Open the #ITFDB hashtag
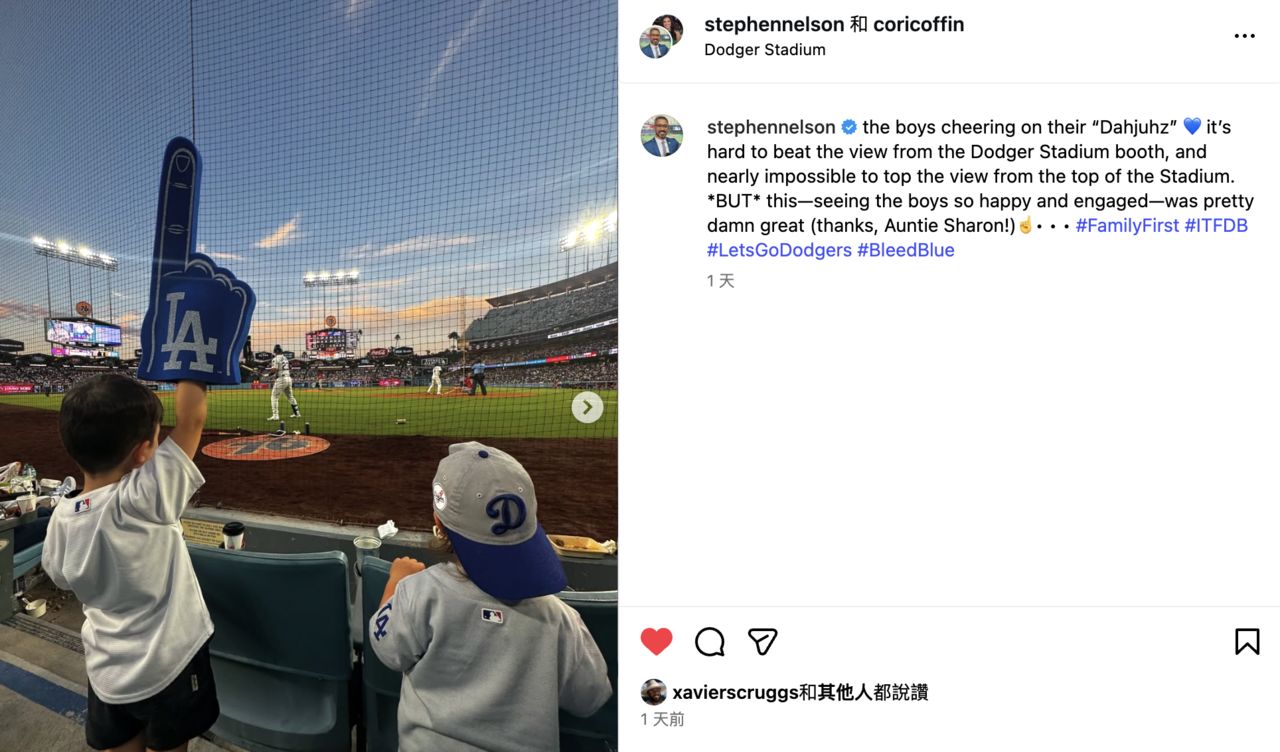The width and height of the screenshot is (1280, 752). pyautogui.click(x=1216, y=226)
